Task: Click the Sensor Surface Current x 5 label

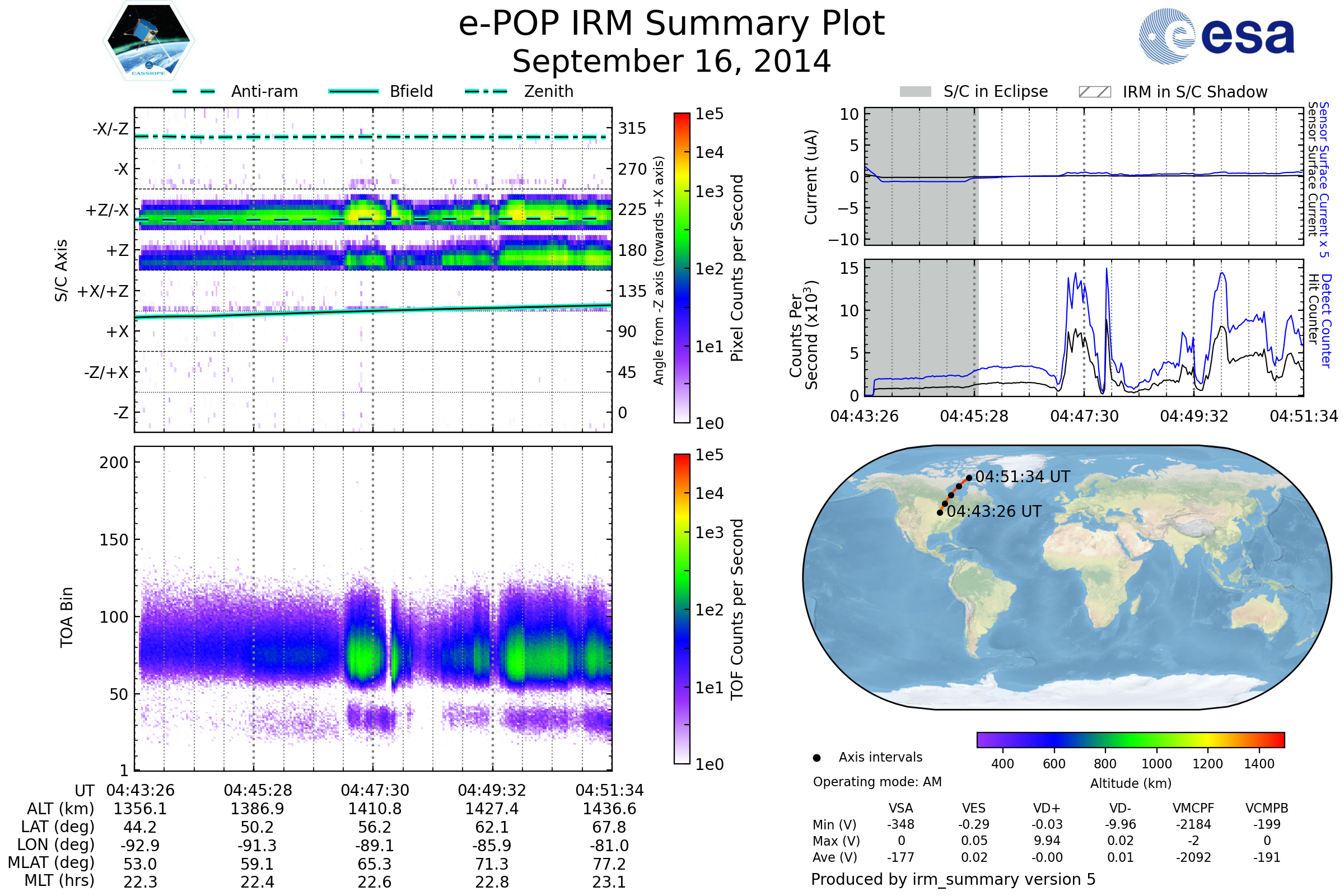Action: click(x=1324, y=179)
